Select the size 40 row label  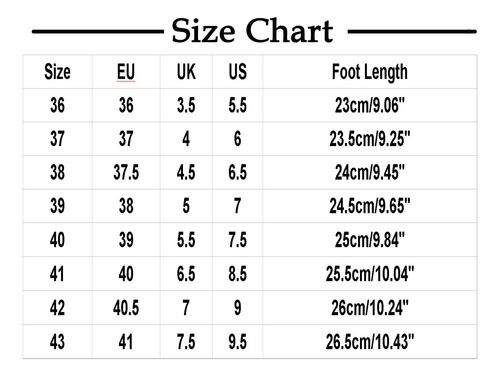coord(57,240)
